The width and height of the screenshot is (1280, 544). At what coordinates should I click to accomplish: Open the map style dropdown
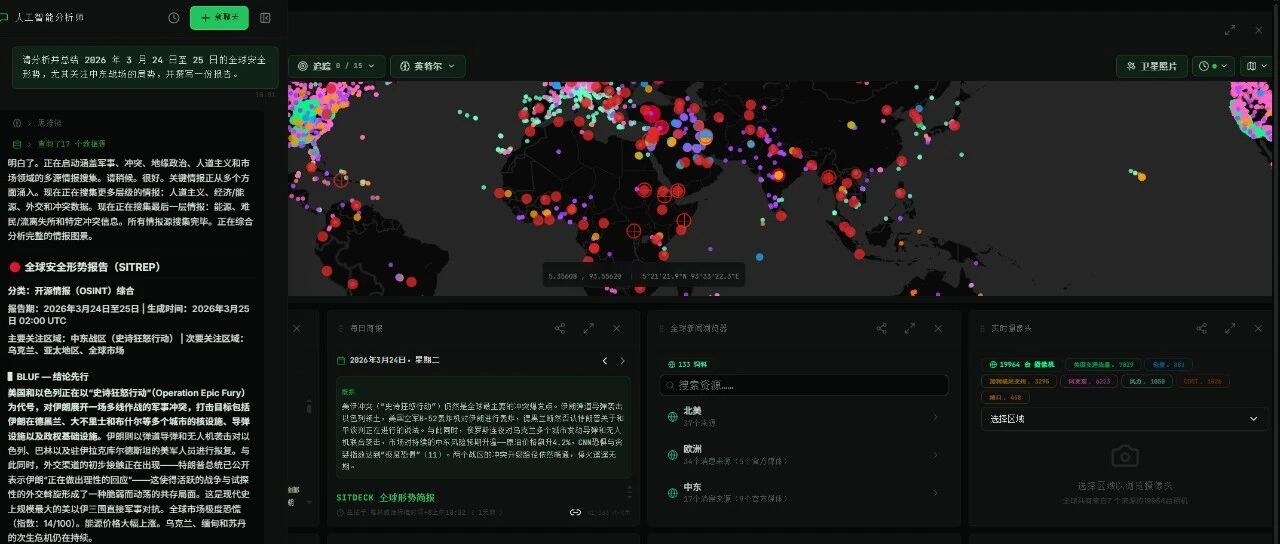pos(1256,66)
